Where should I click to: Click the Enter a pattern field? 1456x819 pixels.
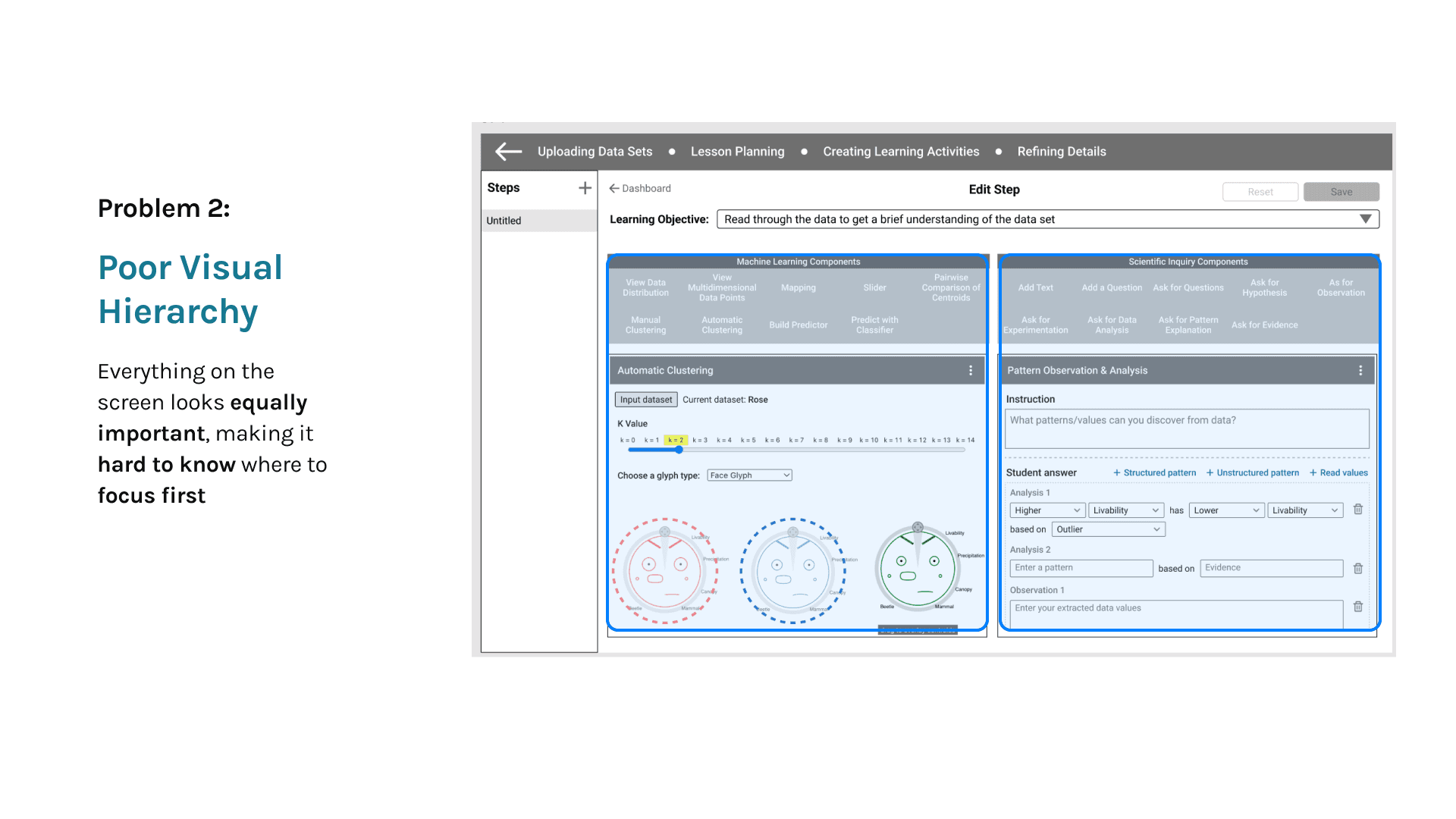1081,568
